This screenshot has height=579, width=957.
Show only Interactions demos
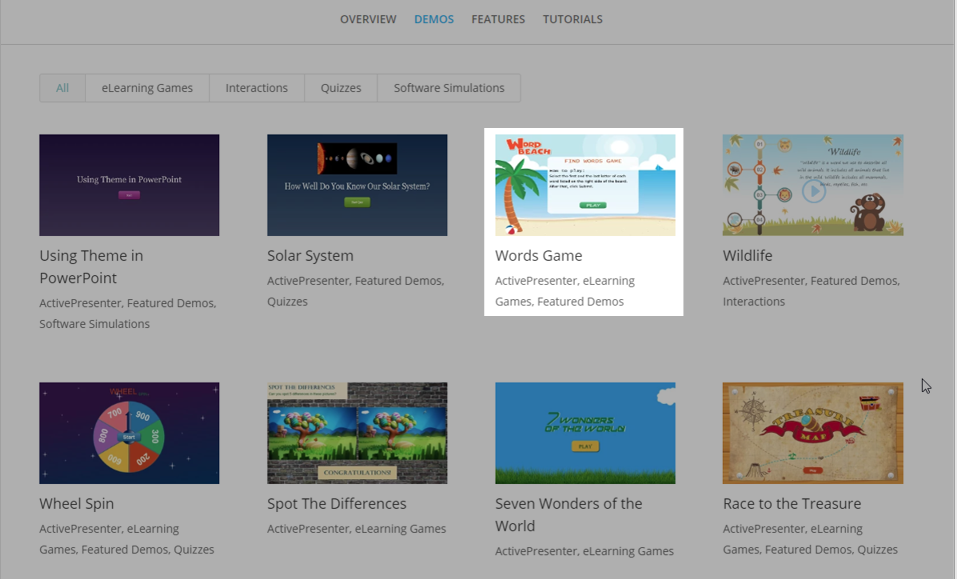pyautogui.click(x=256, y=88)
